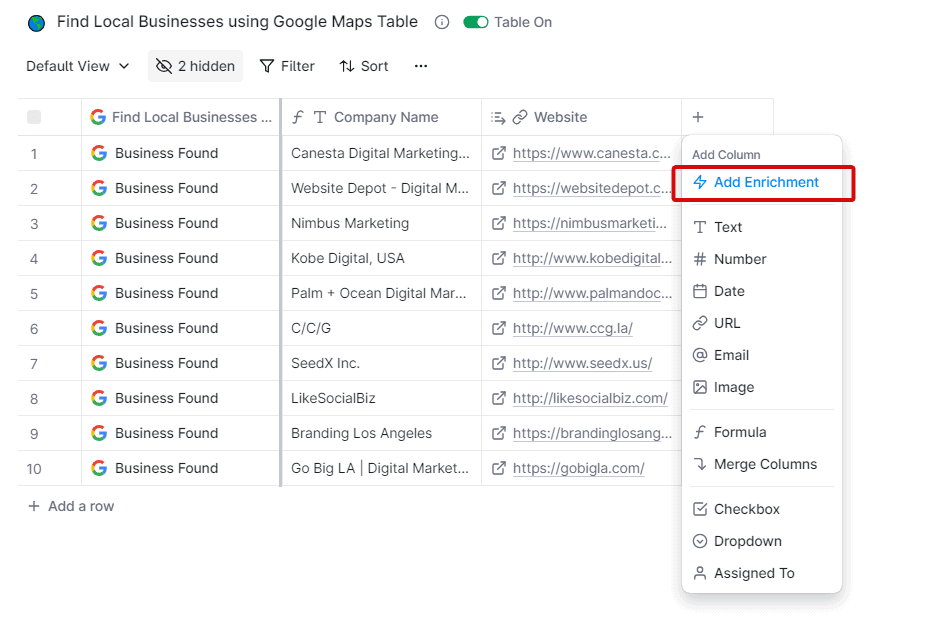Screen dimensions: 939x644
Task: Click the Go Big LA company cell
Action: (381, 468)
